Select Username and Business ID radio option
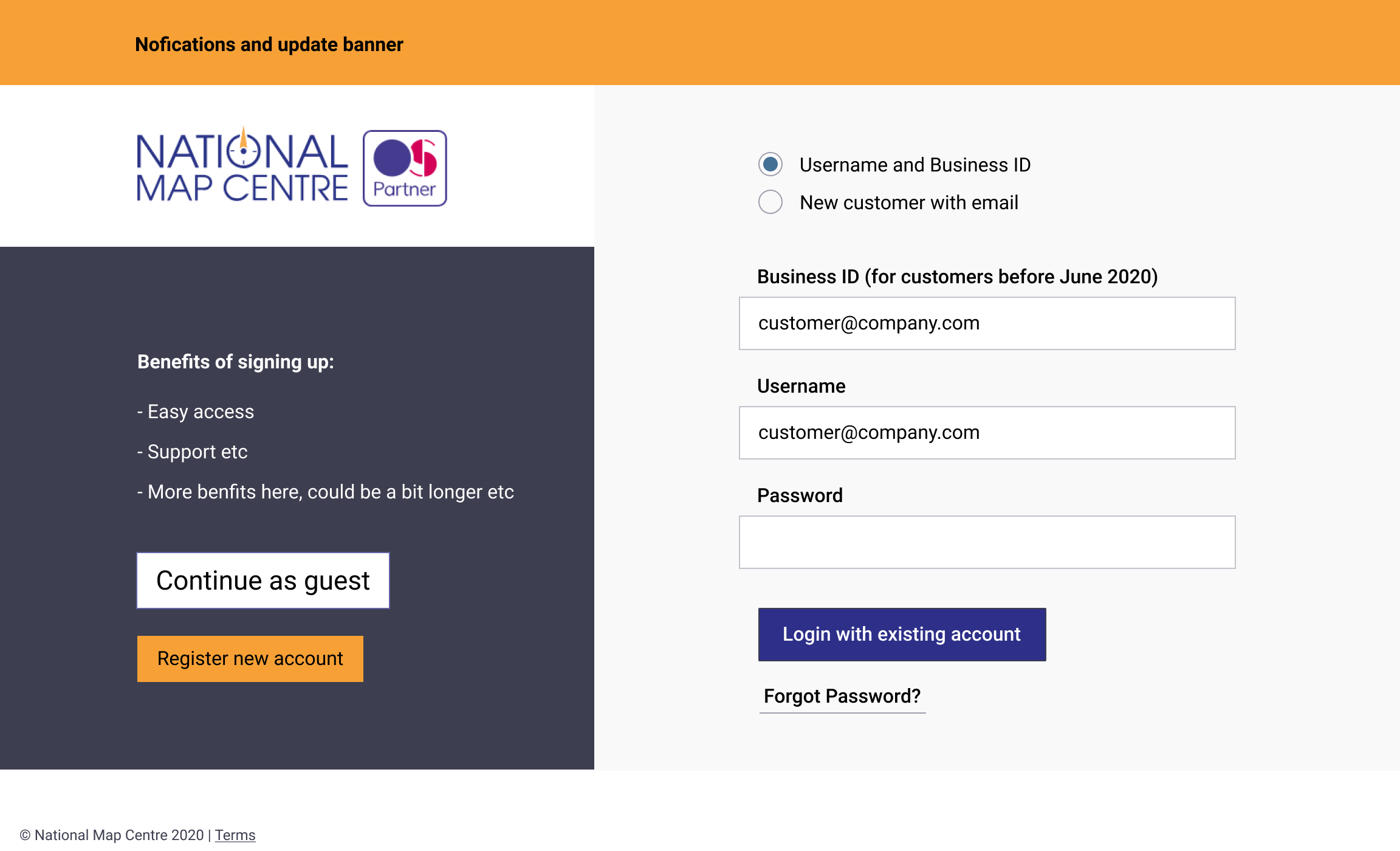This screenshot has height=851, width=1400. [770, 164]
